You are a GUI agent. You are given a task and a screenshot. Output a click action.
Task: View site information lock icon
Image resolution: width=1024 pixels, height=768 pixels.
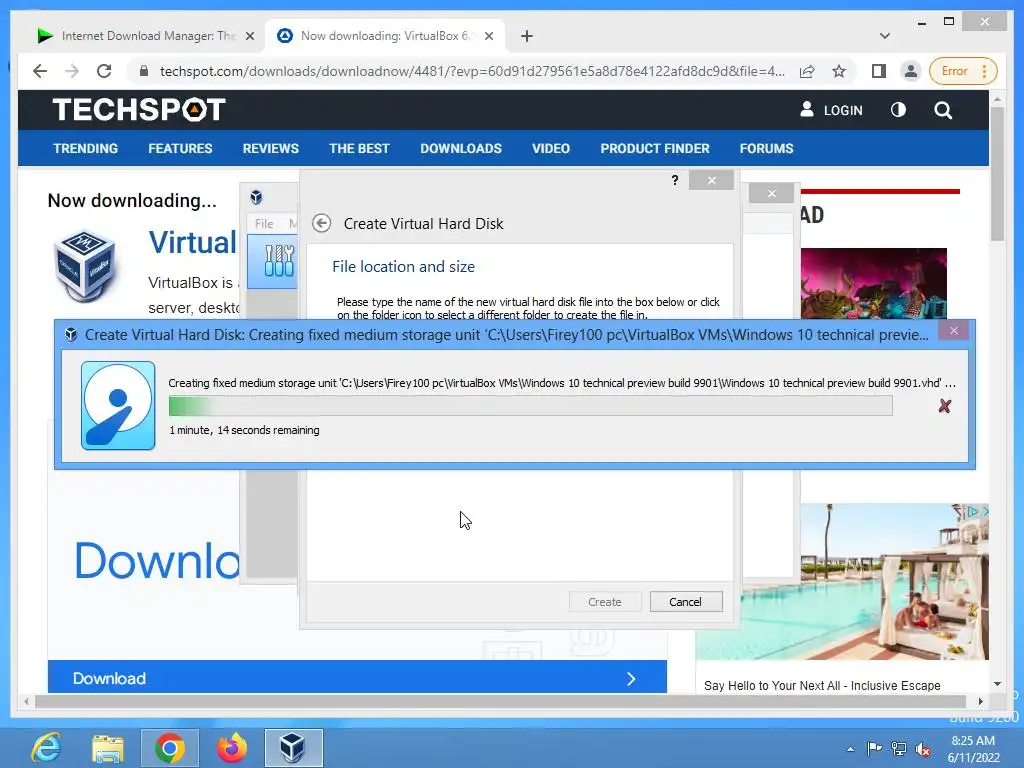[144, 71]
